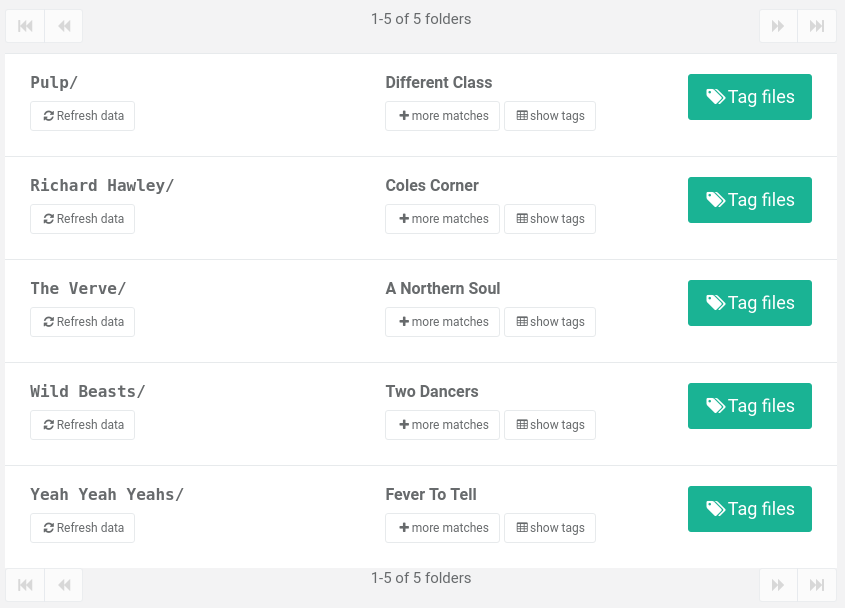This screenshot has width=845, height=608.
Task: Tag files for Wild Beasts folder
Action: click(x=750, y=406)
